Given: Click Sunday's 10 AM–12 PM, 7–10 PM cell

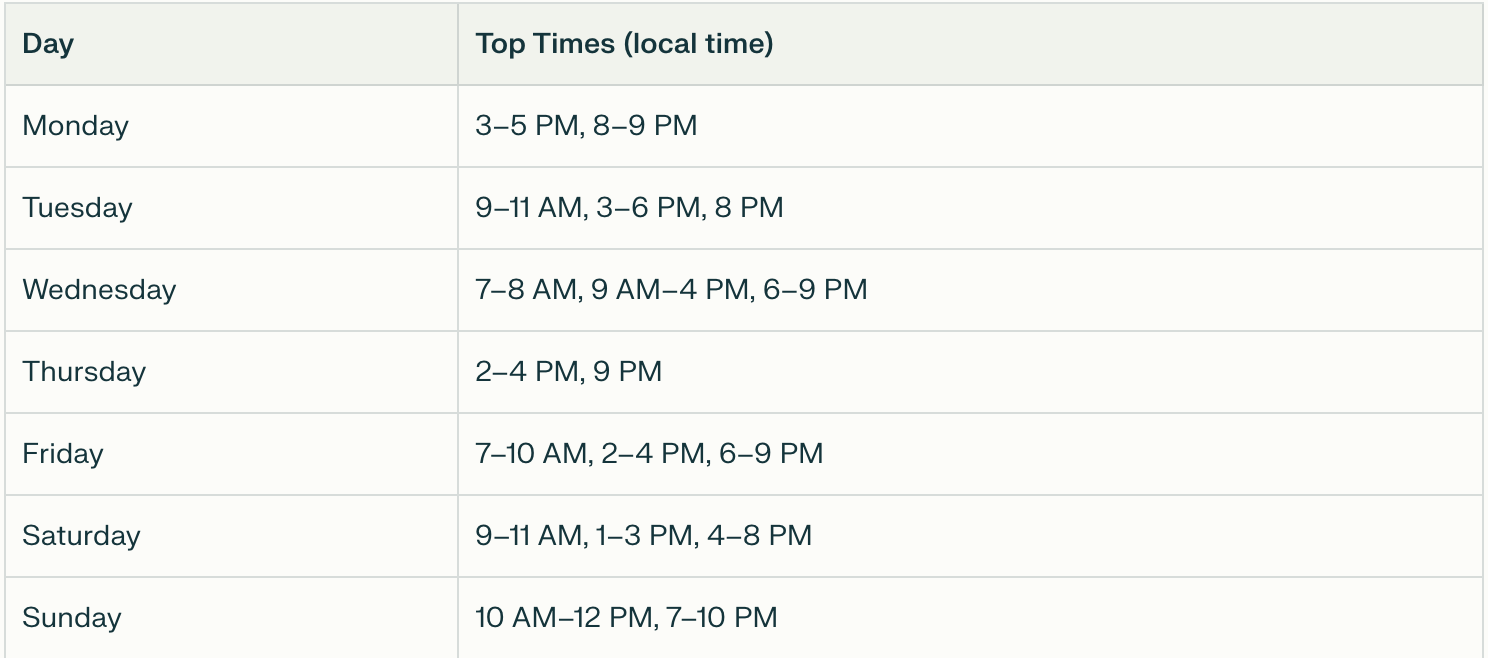Looking at the screenshot, I should [x=626, y=618].
